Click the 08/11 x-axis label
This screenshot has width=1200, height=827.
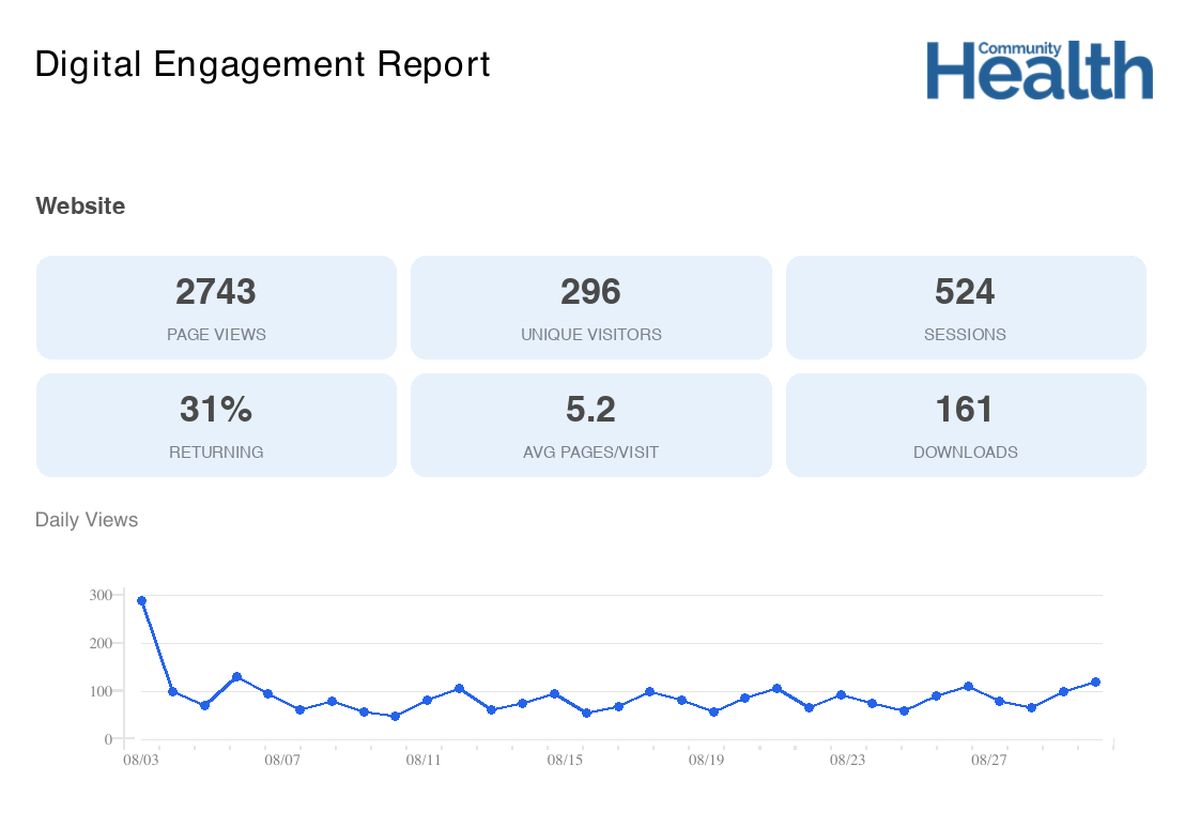pos(424,761)
